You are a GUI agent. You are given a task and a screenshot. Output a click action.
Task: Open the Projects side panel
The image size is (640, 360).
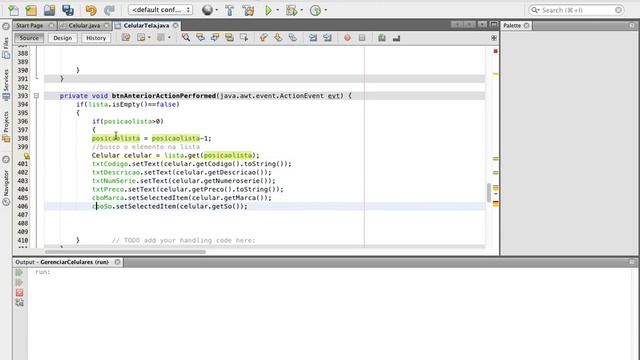6,127
